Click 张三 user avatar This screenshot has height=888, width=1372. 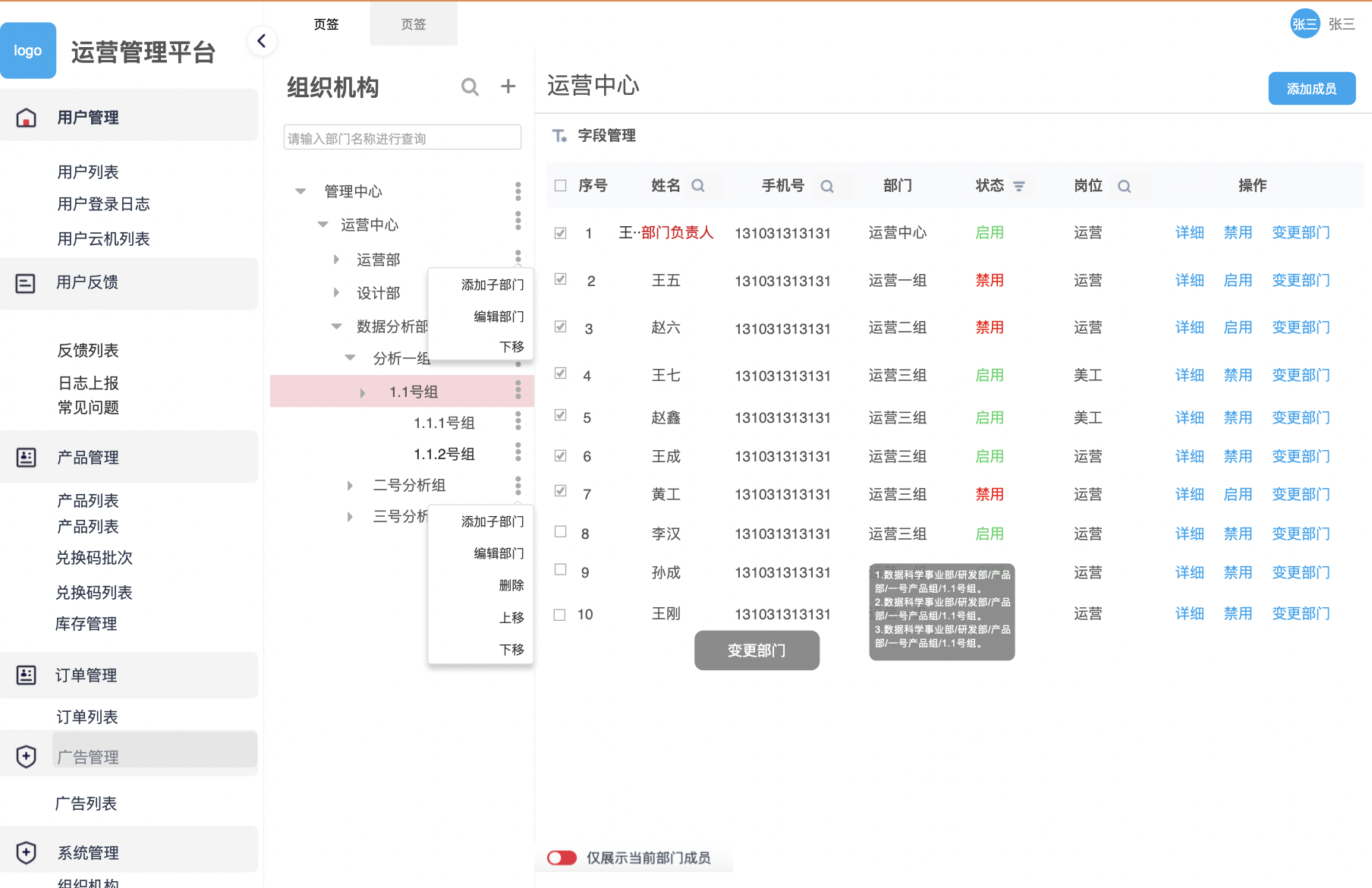tap(1305, 24)
